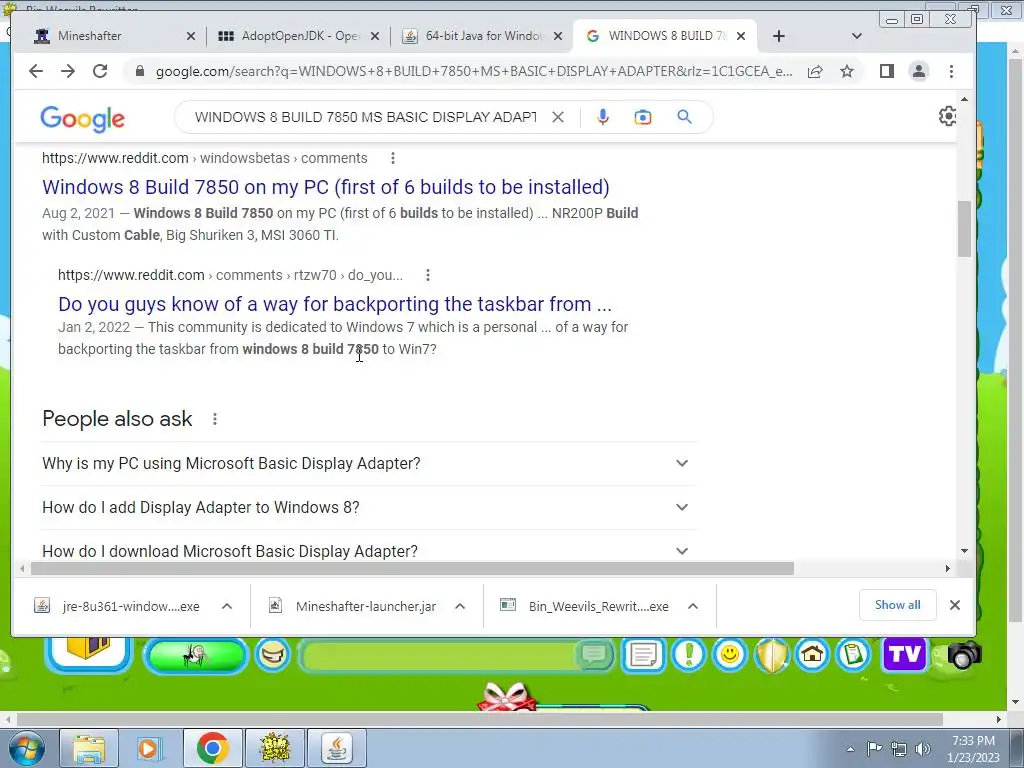
Task: Close the 64-bit Java tab
Action: (x=558, y=37)
